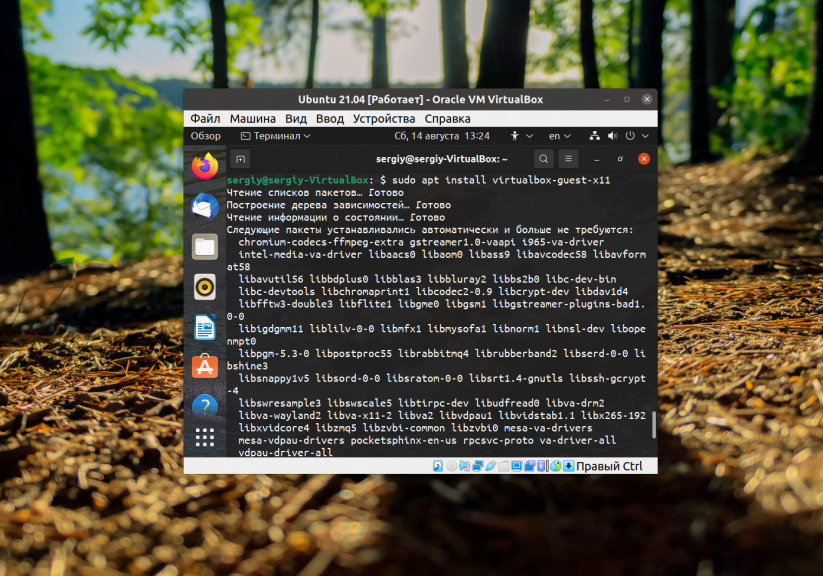This screenshot has width=823, height=576.
Task: Open the Справка menu
Action: pos(447,119)
